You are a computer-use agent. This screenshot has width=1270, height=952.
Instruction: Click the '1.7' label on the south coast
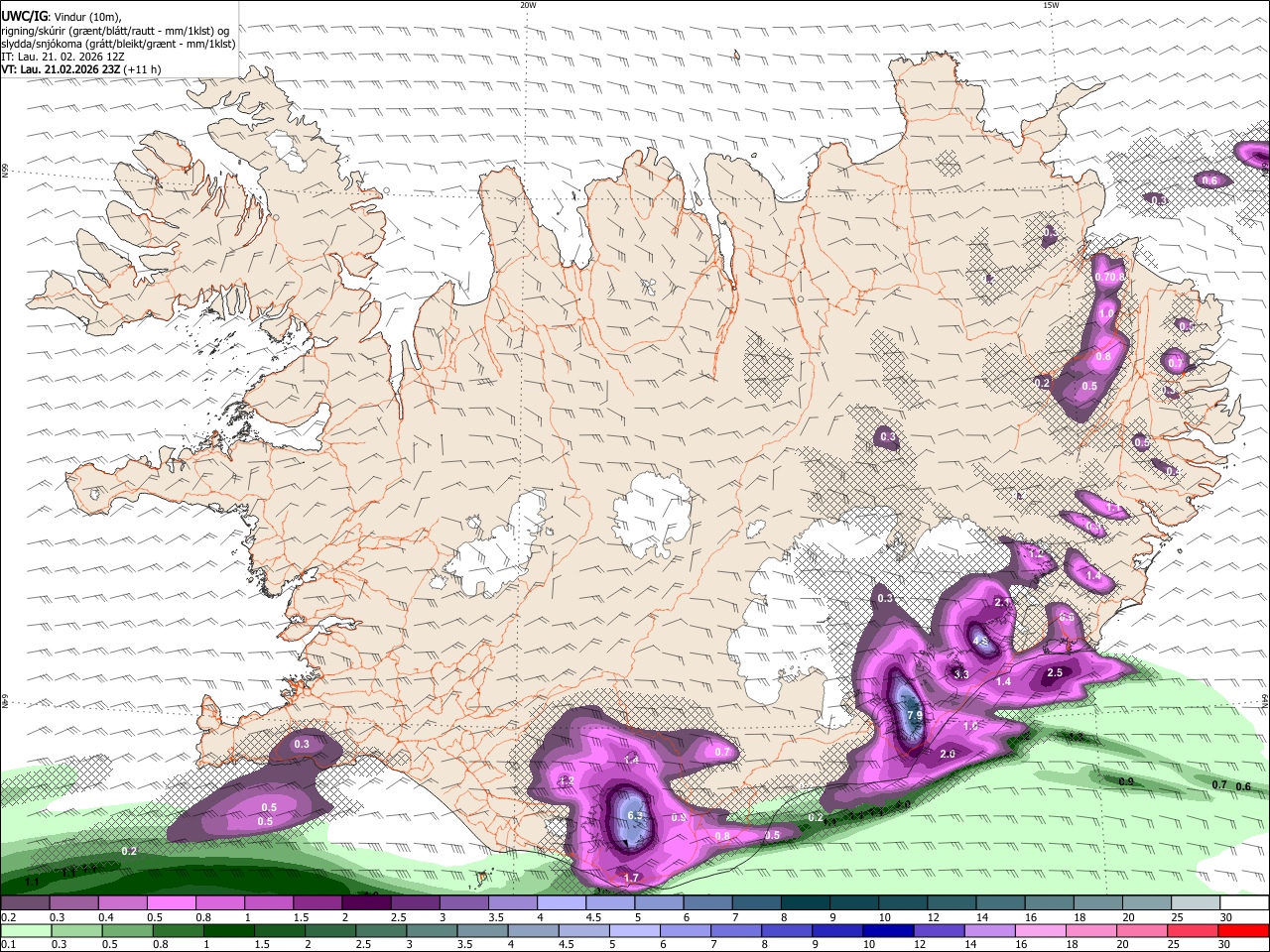(631, 879)
